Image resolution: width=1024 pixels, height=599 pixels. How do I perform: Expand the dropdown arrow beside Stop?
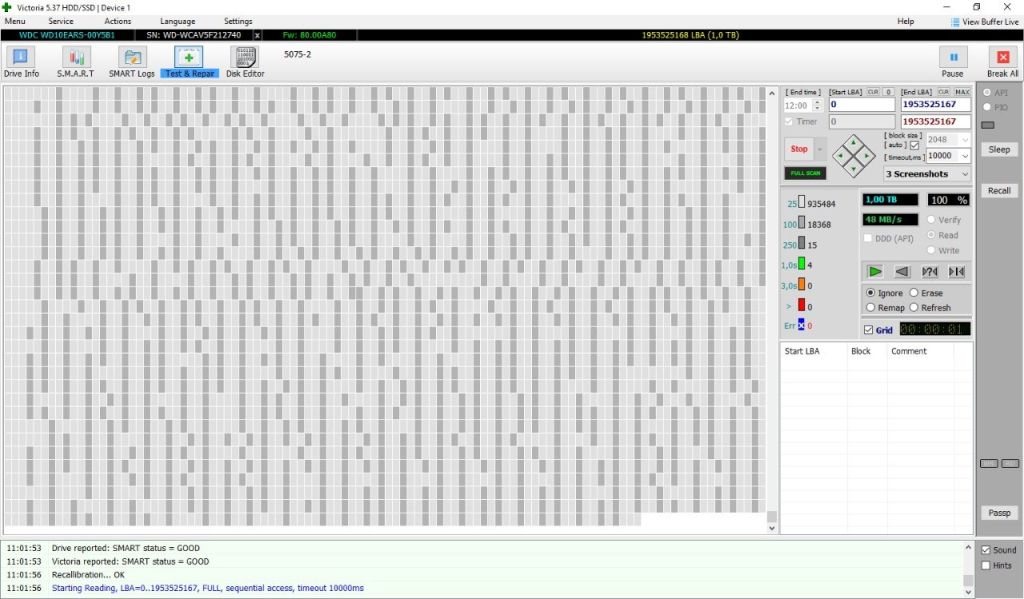click(x=820, y=149)
